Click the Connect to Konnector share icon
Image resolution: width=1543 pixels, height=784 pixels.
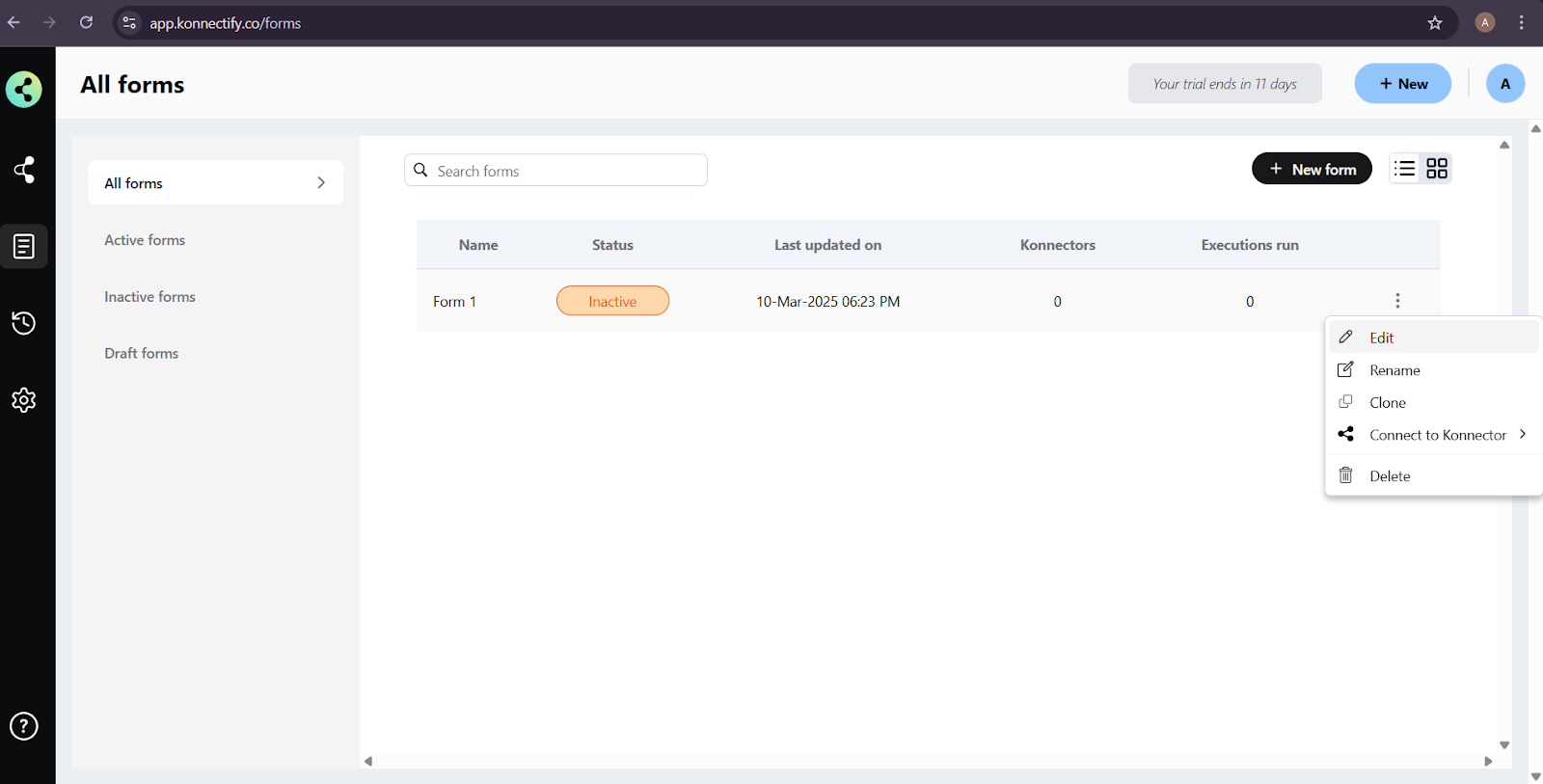[1346, 434]
